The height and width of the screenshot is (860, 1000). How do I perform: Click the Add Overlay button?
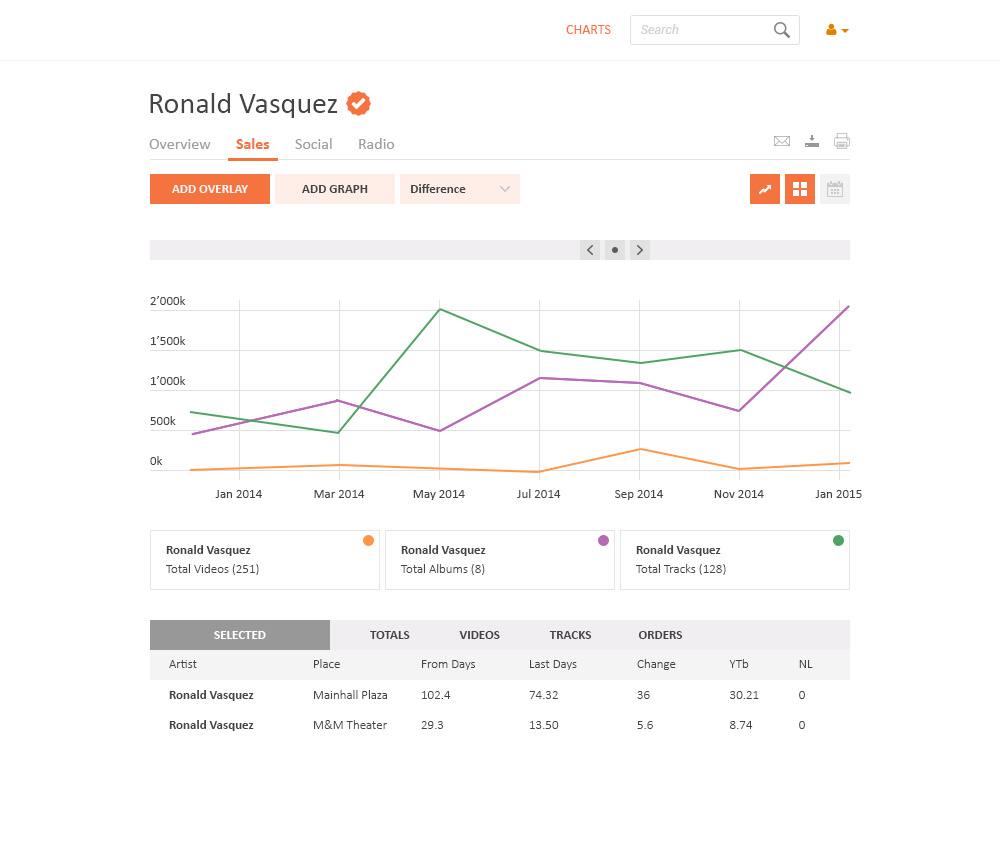pos(210,189)
